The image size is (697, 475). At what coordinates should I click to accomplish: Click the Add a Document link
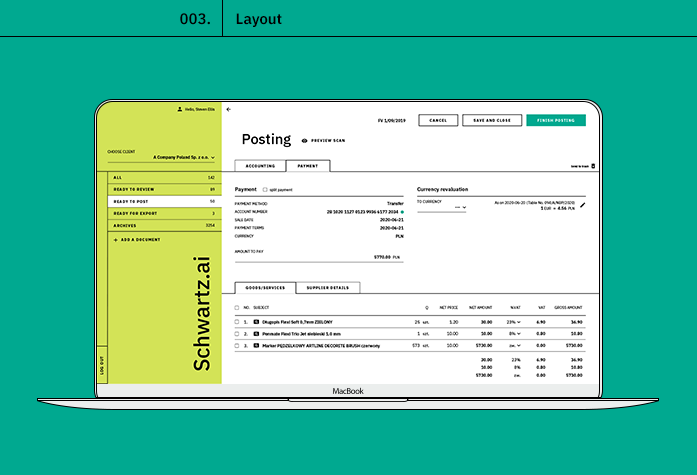coord(140,240)
